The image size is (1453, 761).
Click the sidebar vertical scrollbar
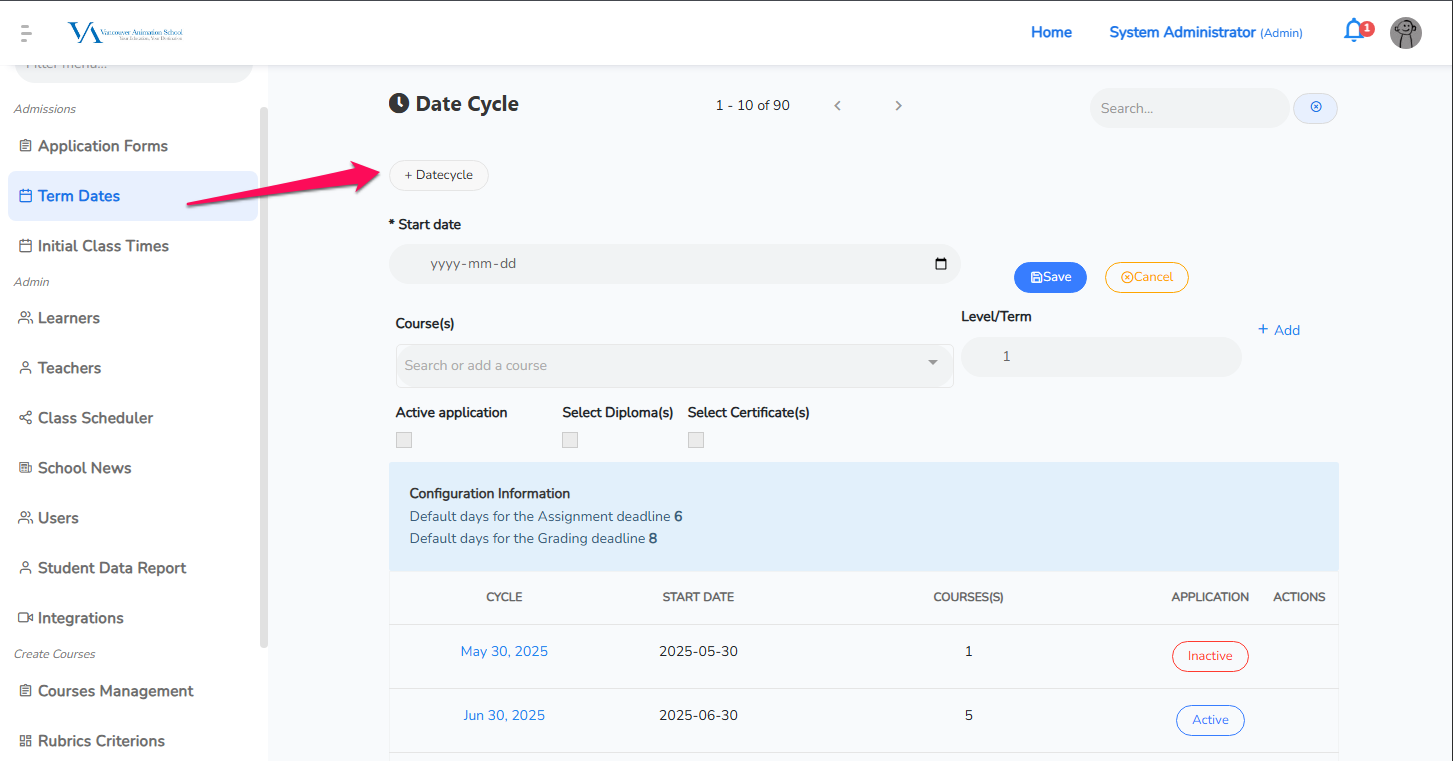[x=264, y=377]
